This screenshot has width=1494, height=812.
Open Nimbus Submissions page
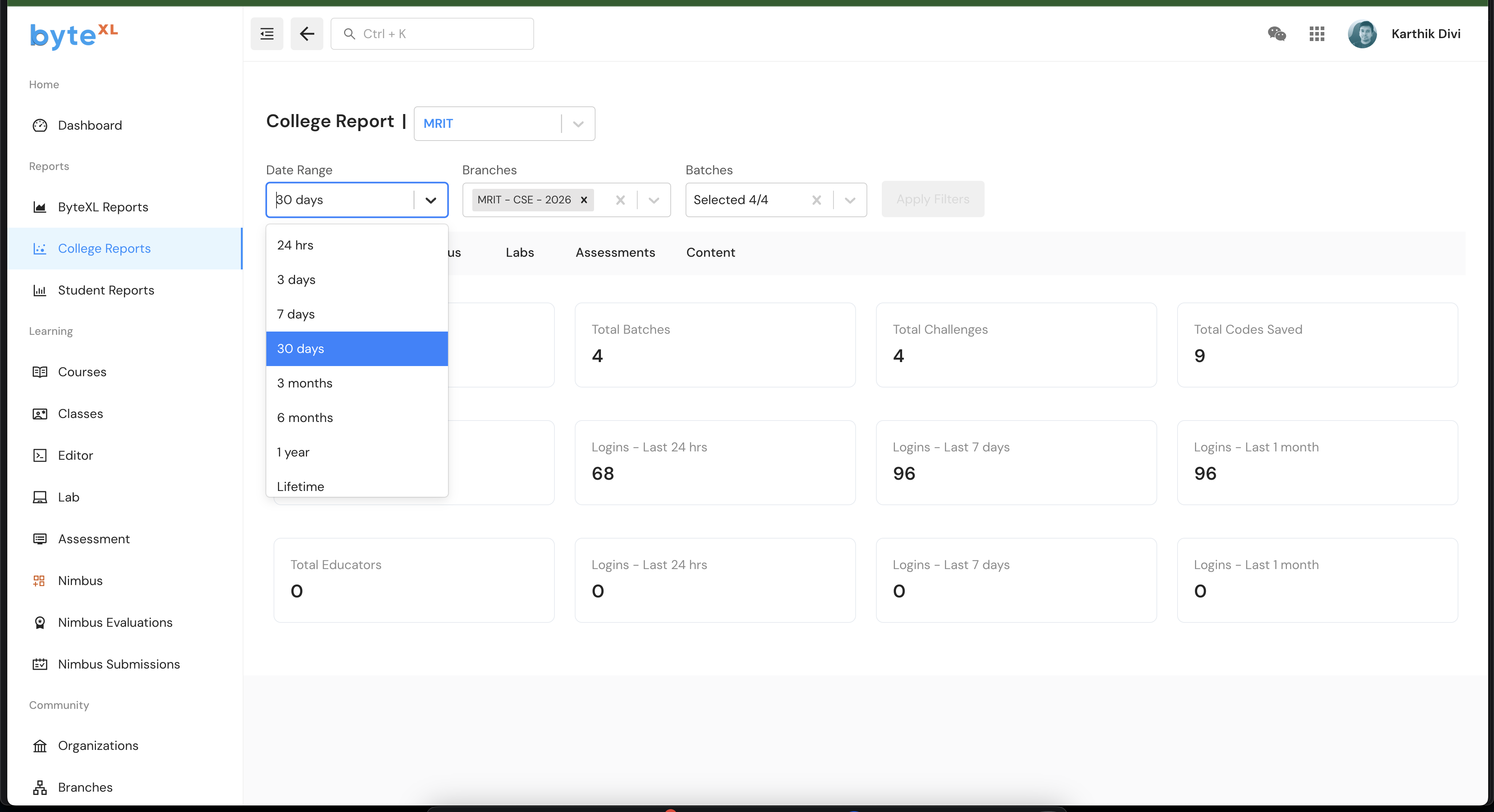(125, 664)
